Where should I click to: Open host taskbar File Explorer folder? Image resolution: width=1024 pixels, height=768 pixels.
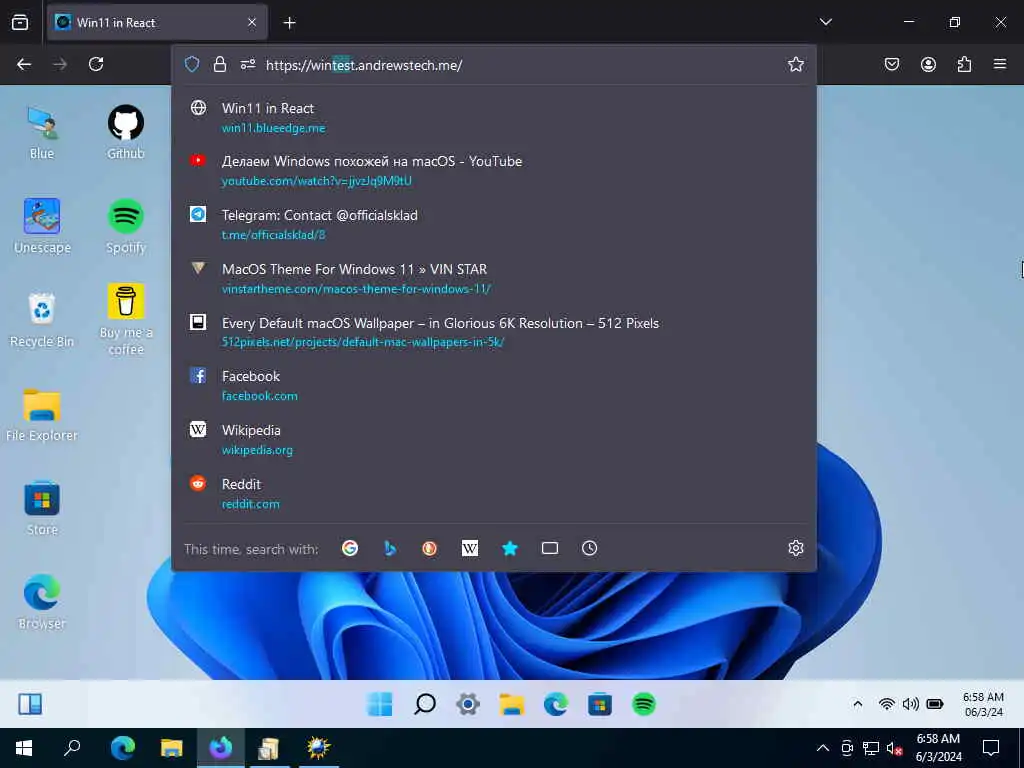pos(172,748)
